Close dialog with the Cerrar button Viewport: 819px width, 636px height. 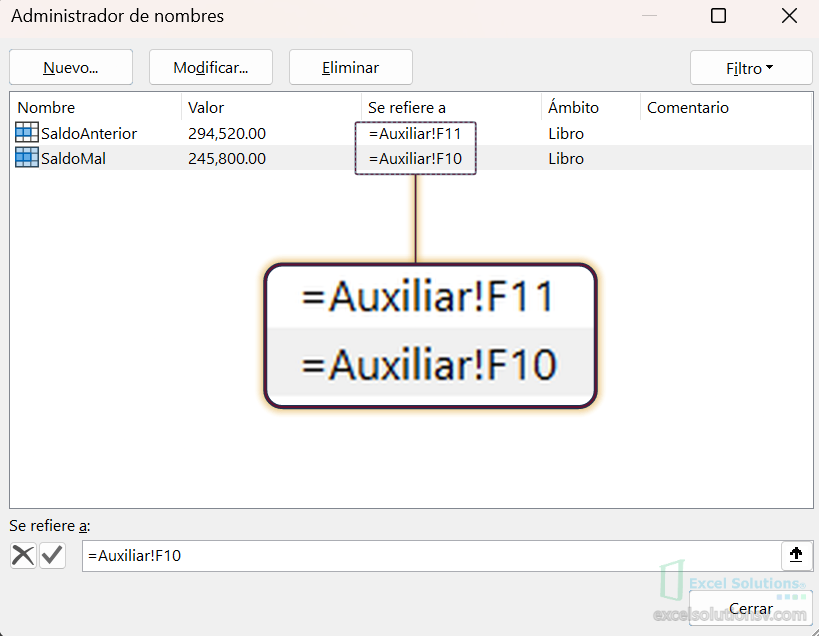point(751,608)
